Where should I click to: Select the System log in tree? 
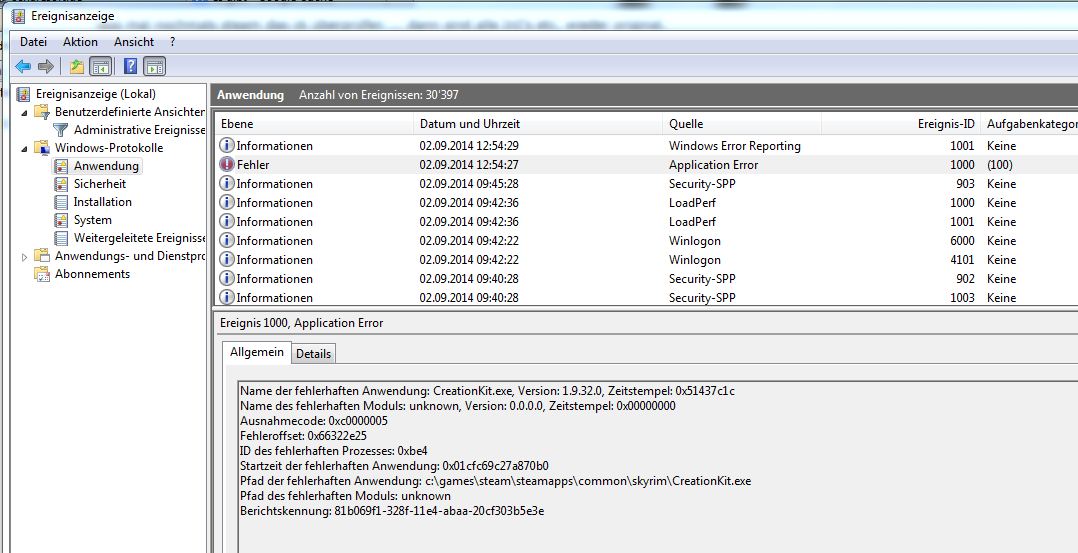92,220
